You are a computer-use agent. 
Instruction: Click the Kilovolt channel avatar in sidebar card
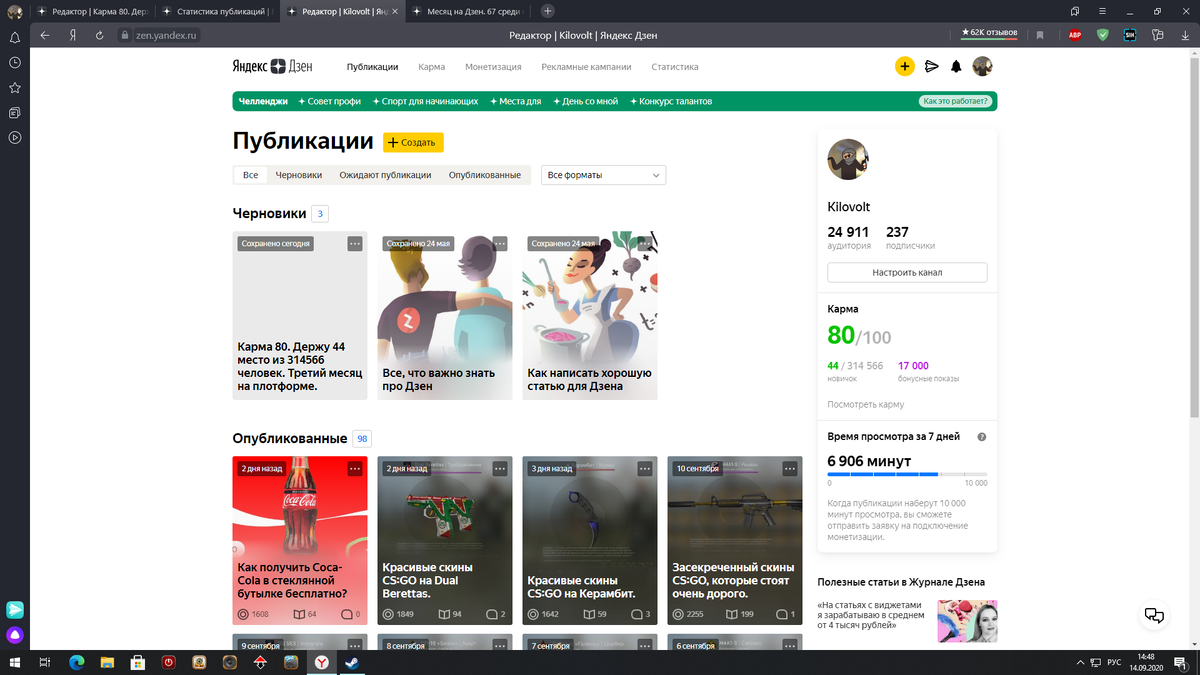tap(848, 160)
